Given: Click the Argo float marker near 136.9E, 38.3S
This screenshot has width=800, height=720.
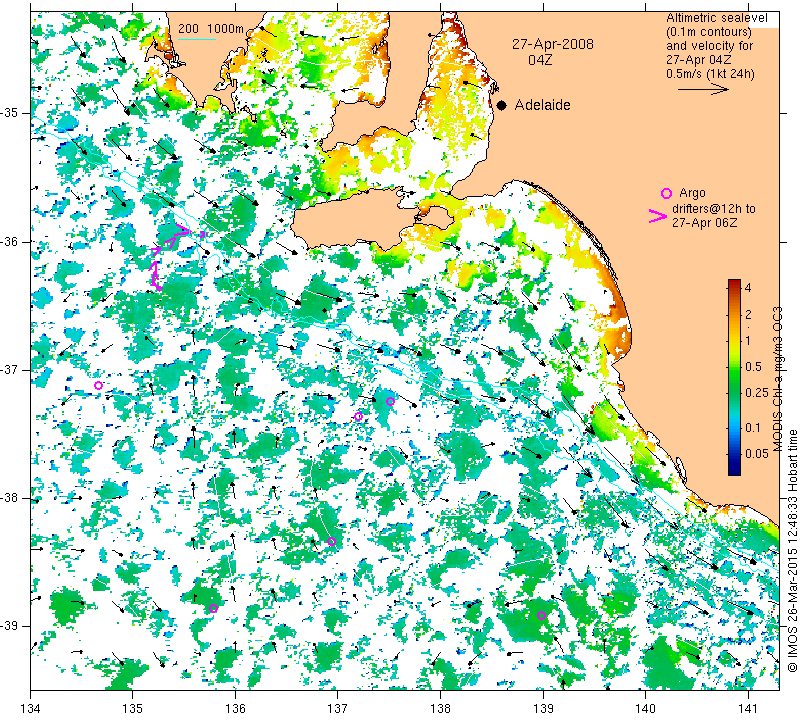Looking at the screenshot, I should coord(331,541).
